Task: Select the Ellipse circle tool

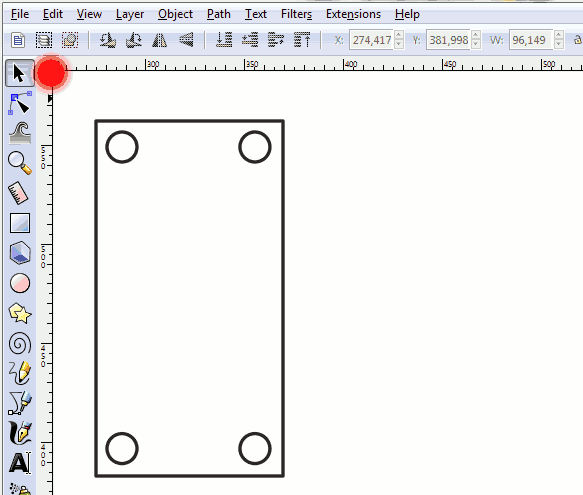Action: pos(20,283)
